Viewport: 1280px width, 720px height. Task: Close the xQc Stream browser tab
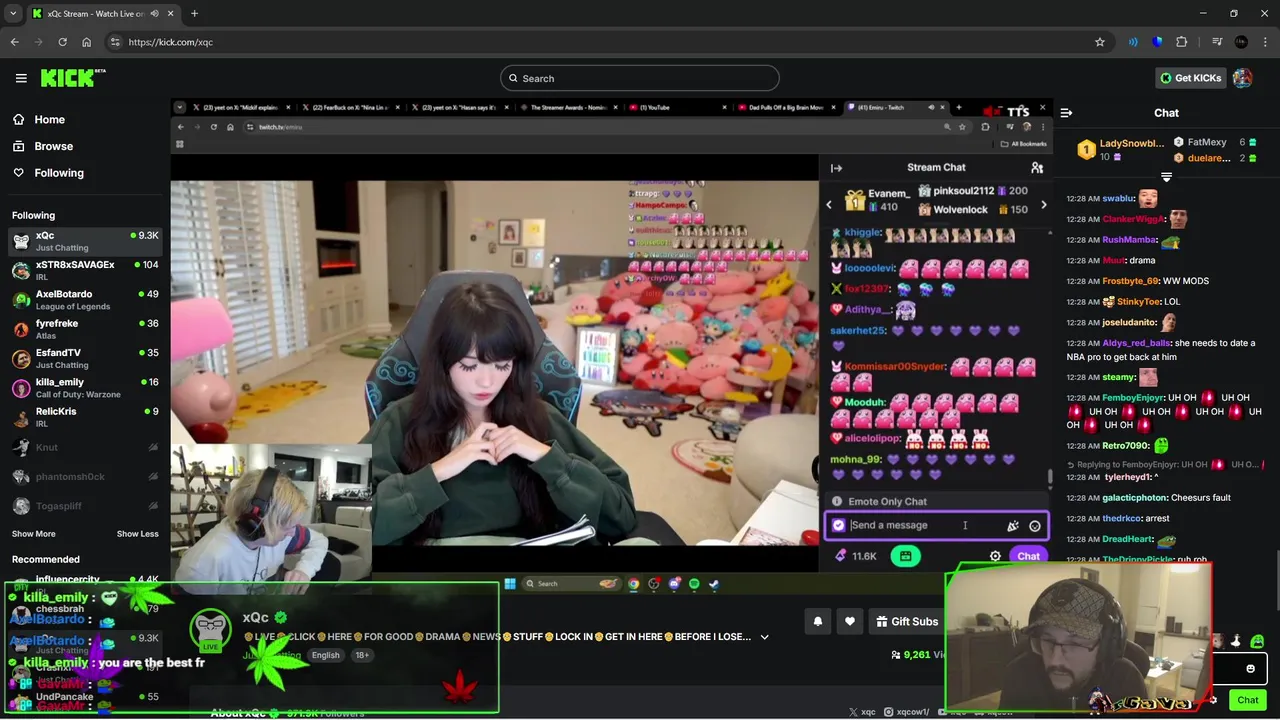point(170,14)
